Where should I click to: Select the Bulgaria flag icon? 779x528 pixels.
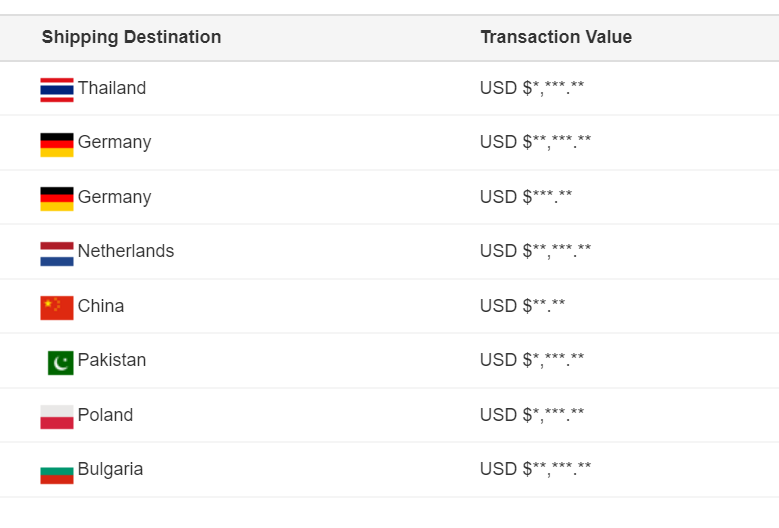point(57,475)
